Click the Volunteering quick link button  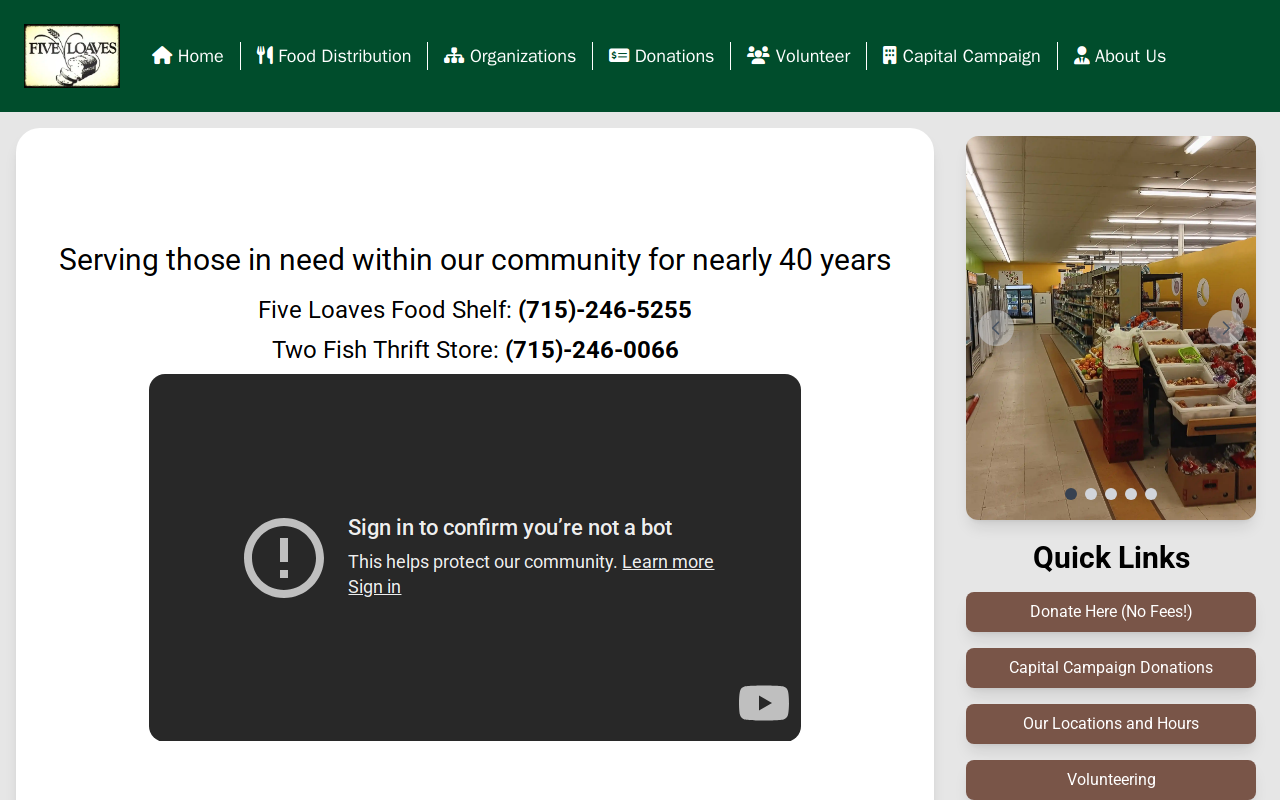pos(1111,780)
